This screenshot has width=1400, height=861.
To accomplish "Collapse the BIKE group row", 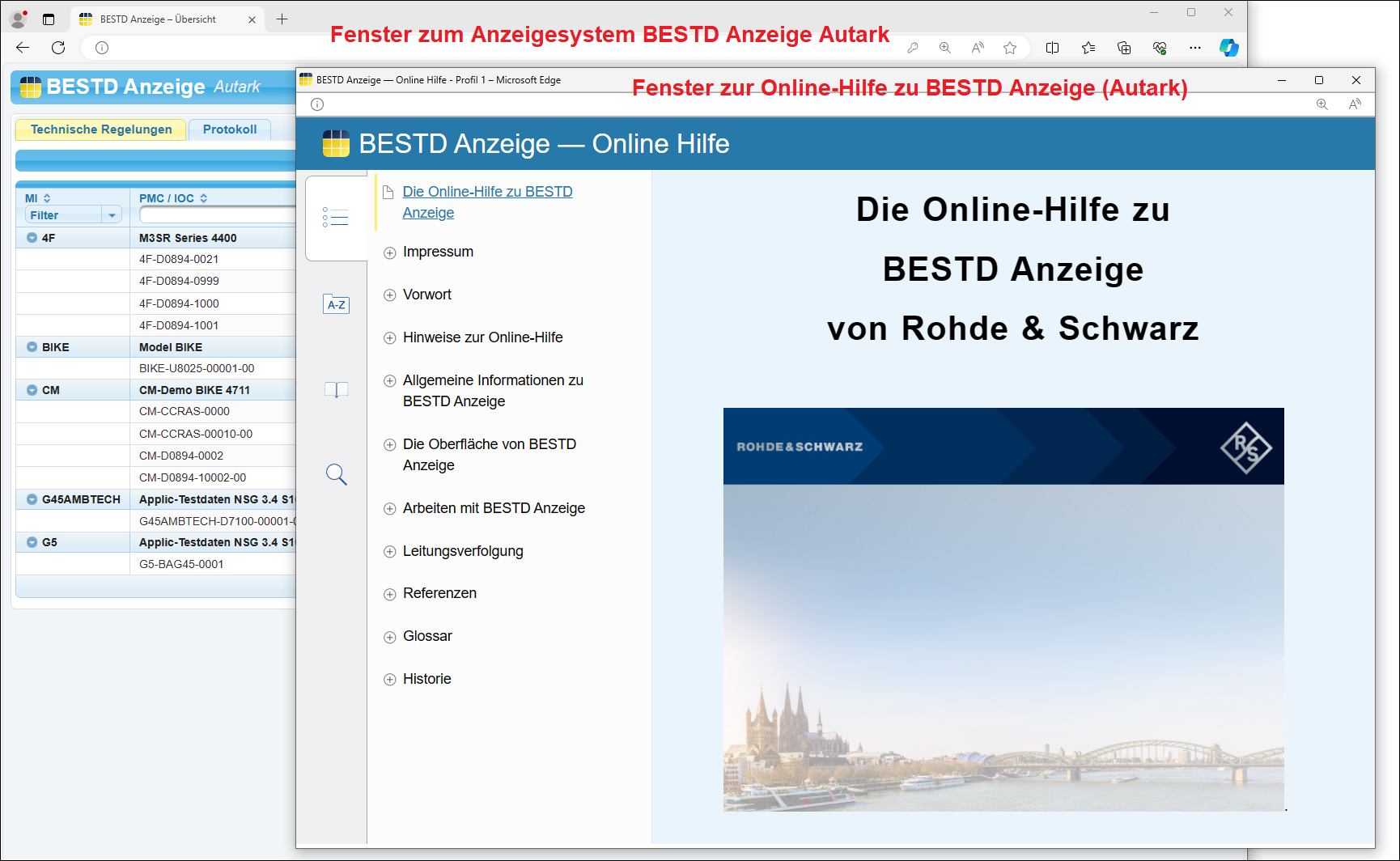I will tap(32, 347).
